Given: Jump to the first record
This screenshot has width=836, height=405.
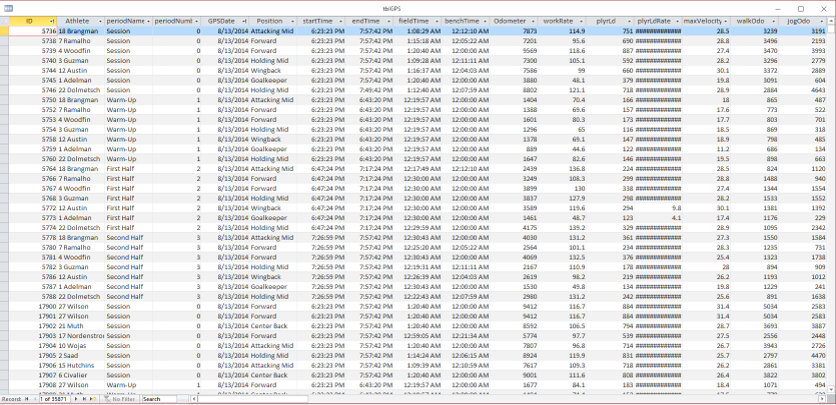Looking at the screenshot, I should [25, 399].
